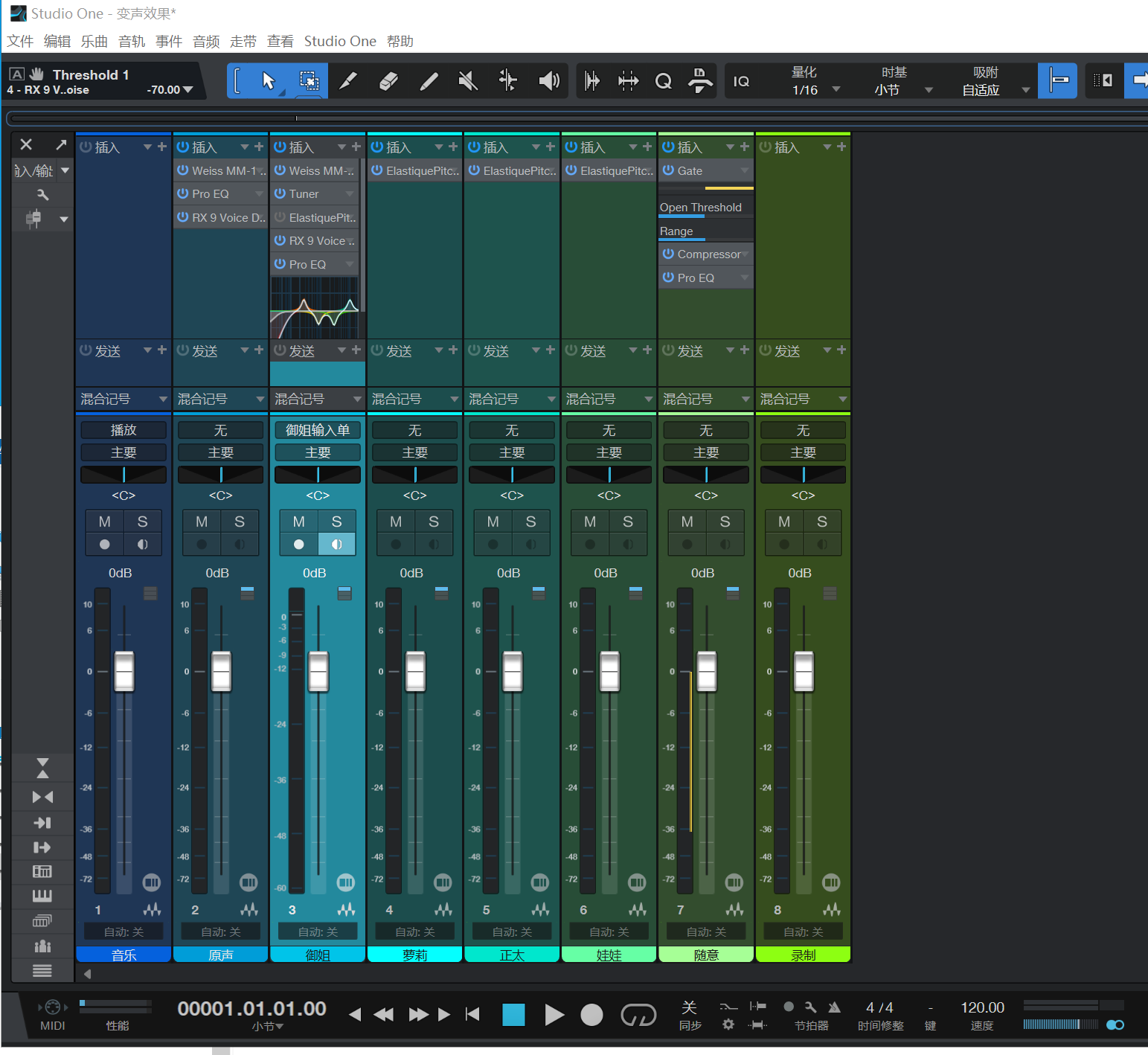Toggle power for Pro EQ on channel 2

pyautogui.click(x=183, y=193)
